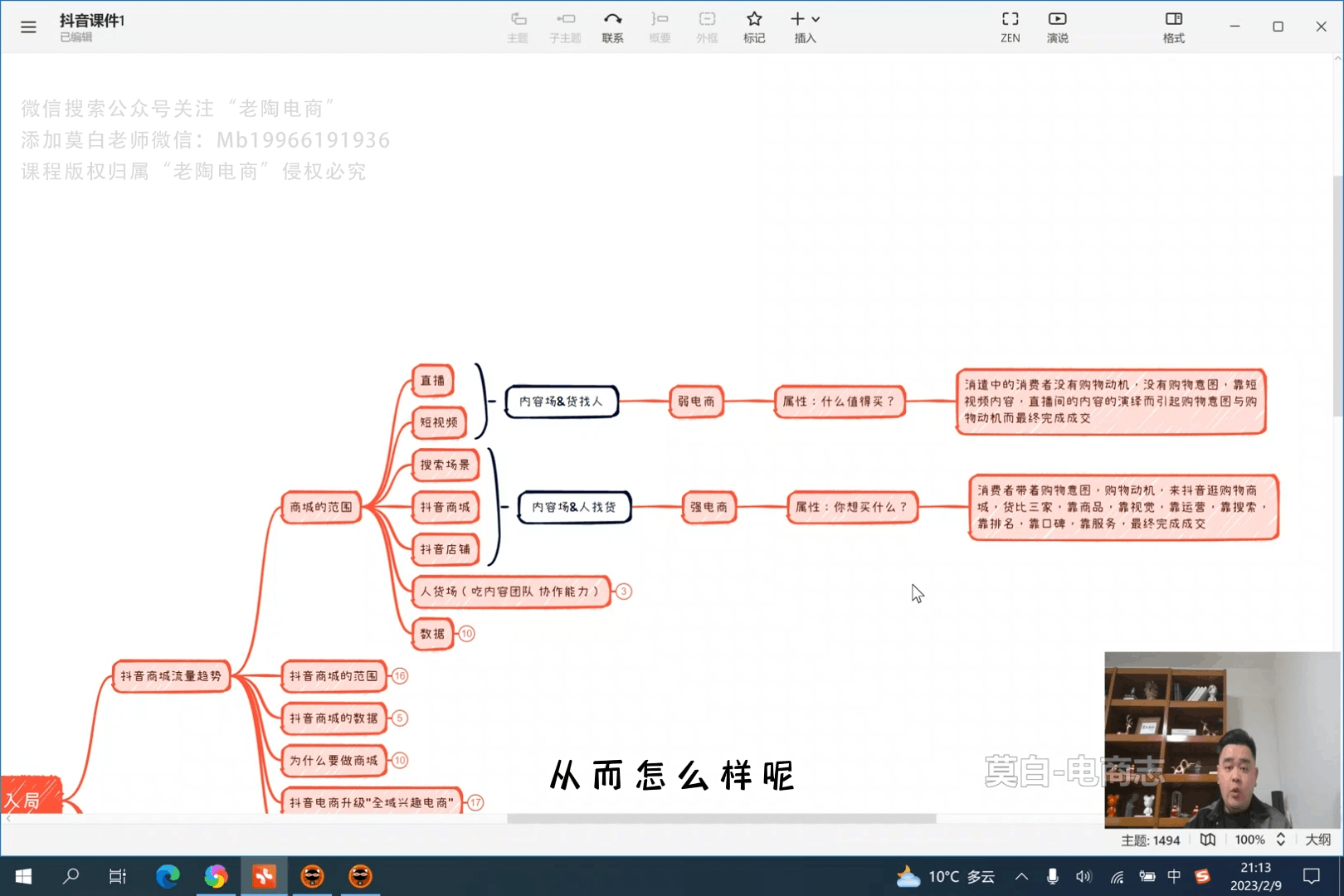Expand badge 5 next to 抖音商城的数据
This screenshot has height=896, width=1344.
click(x=400, y=718)
